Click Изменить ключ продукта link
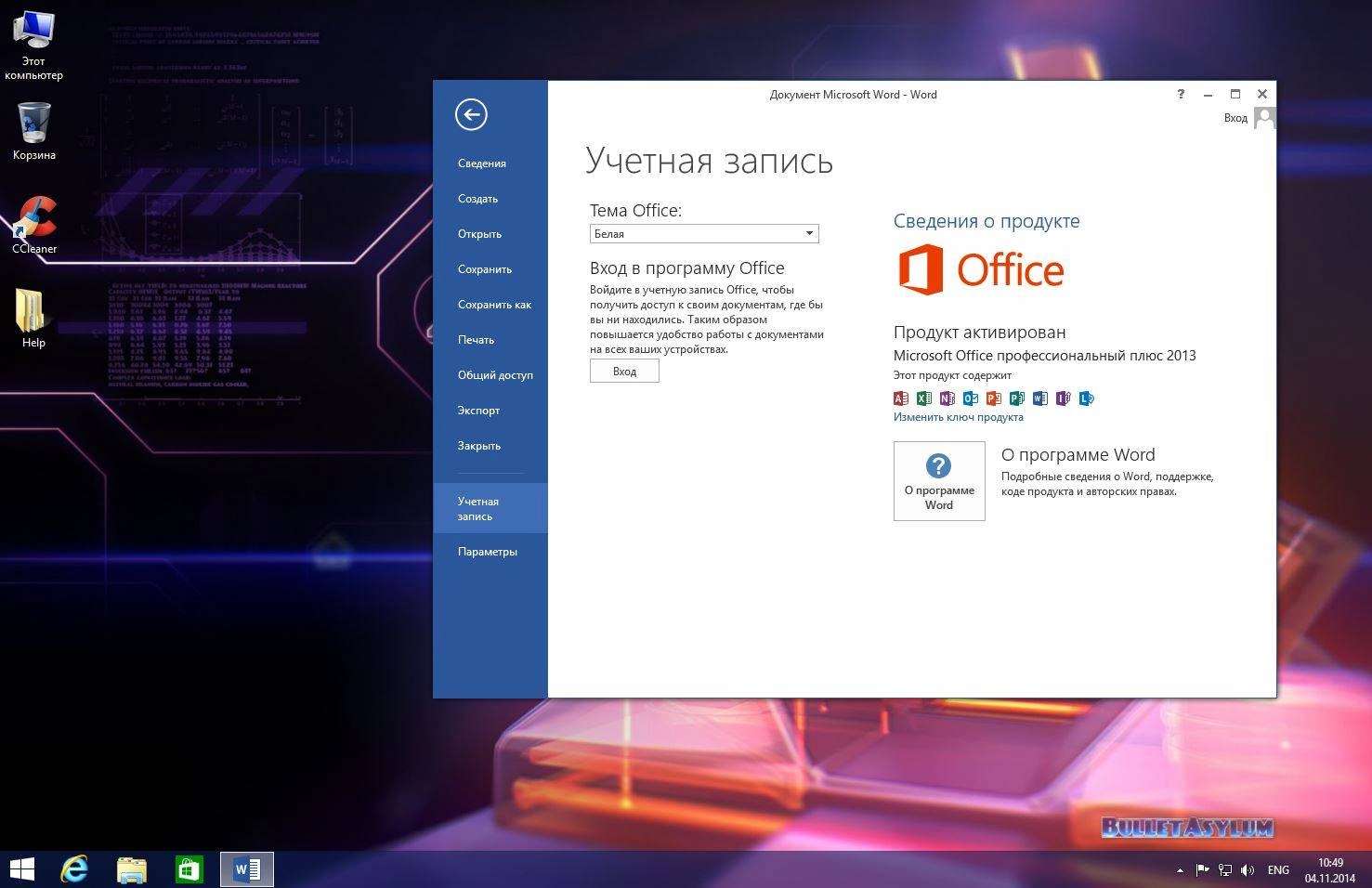This screenshot has width=1372, height=888. (958, 417)
